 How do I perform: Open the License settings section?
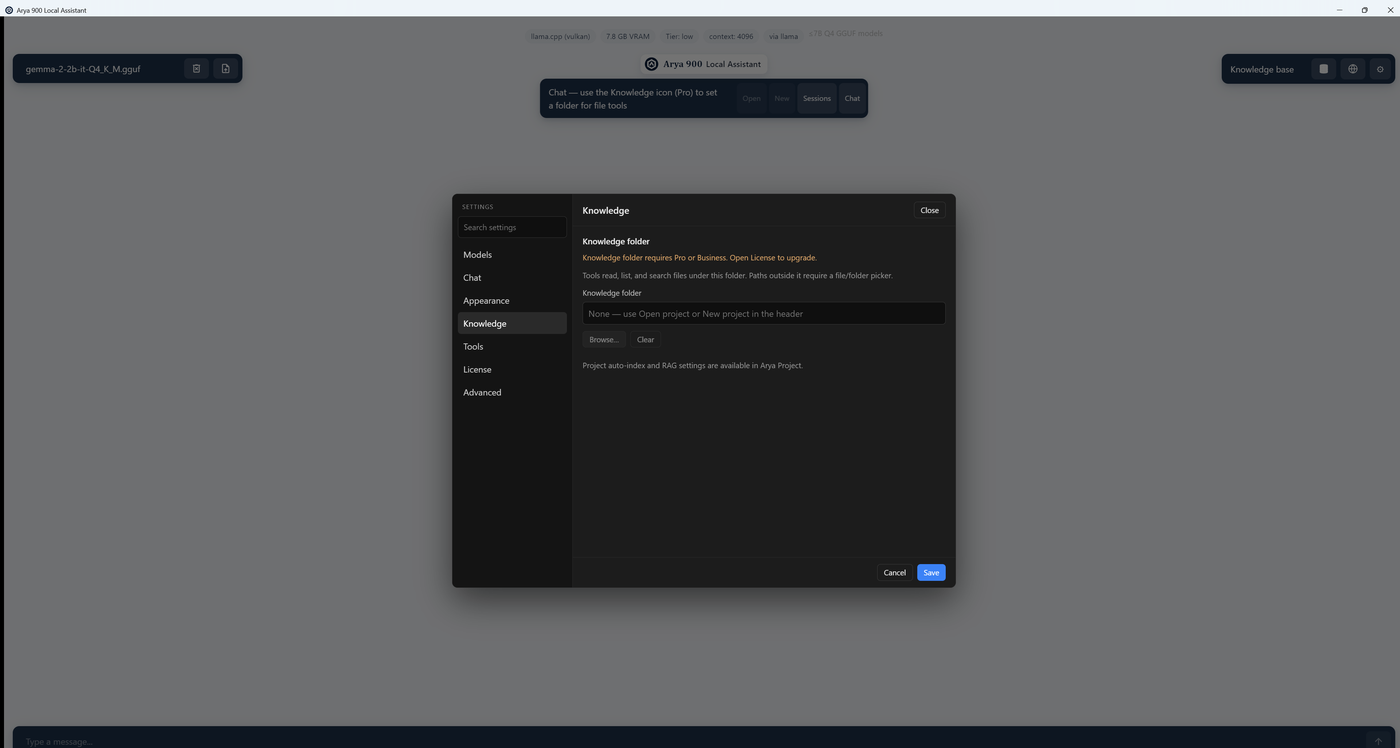click(x=512, y=370)
